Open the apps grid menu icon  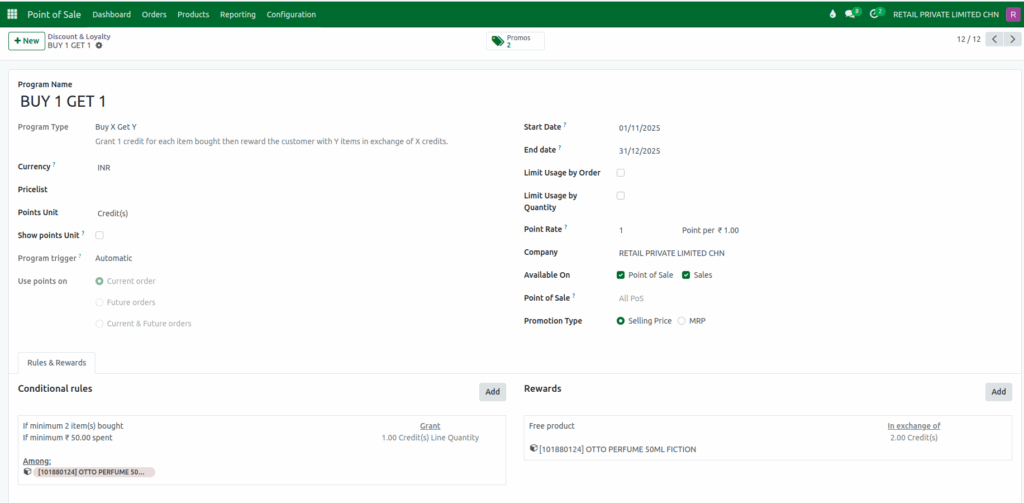[x=12, y=14]
